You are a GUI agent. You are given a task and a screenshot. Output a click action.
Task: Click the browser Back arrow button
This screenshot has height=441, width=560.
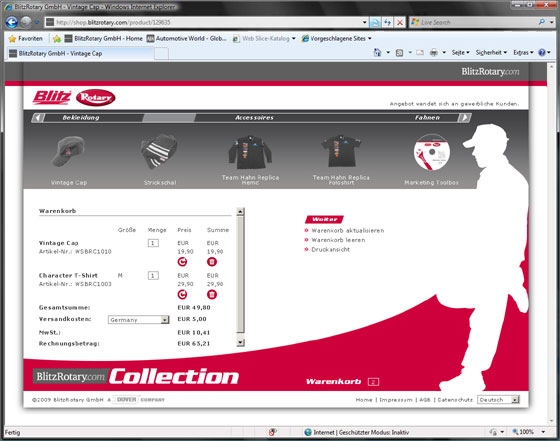pos(12,22)
